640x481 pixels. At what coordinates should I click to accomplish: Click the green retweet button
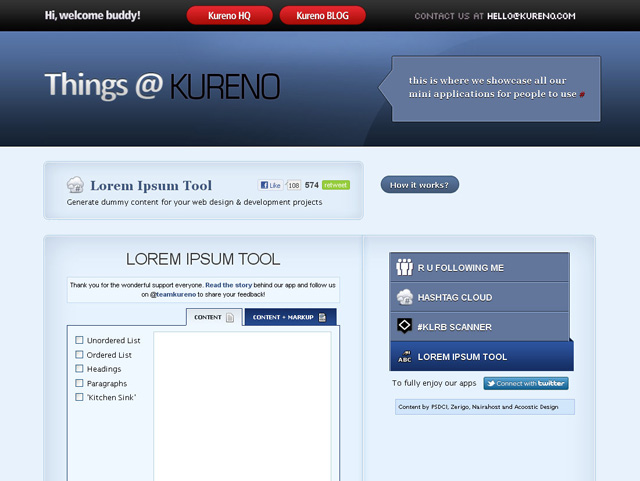(x=336, y=185)
